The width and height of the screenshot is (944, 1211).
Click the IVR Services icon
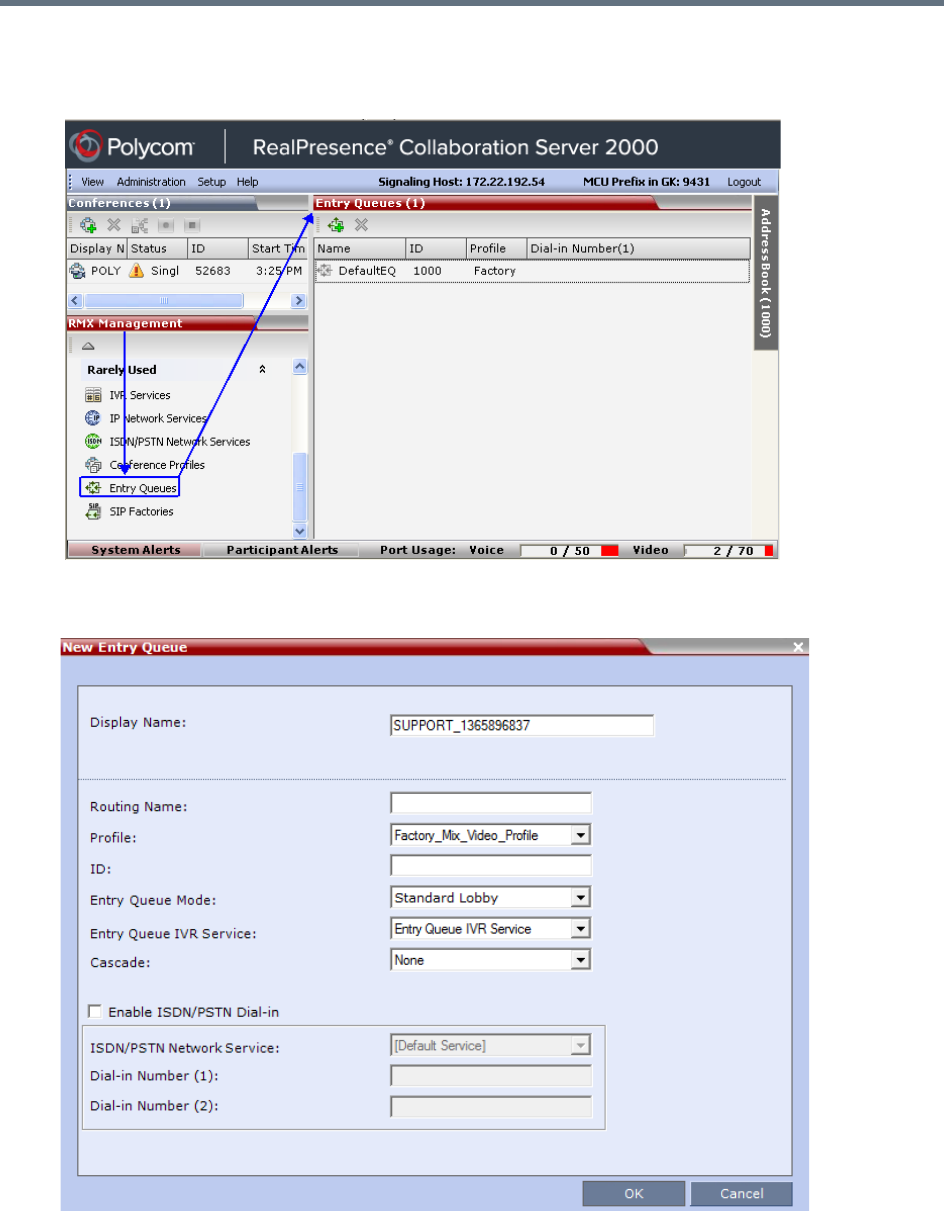point(93,395)
